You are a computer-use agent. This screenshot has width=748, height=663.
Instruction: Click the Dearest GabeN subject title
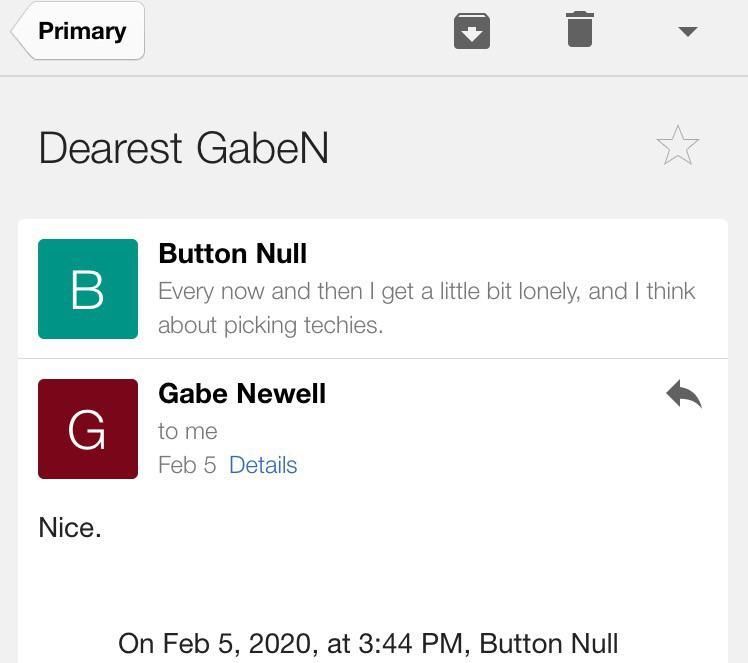[183, 149]
